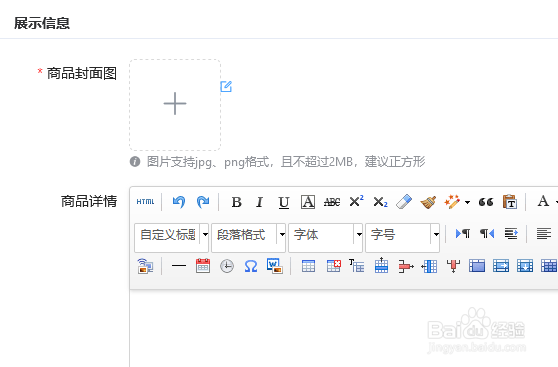Set text direction left-to-right
558x367 pixels.
(463, 234)
